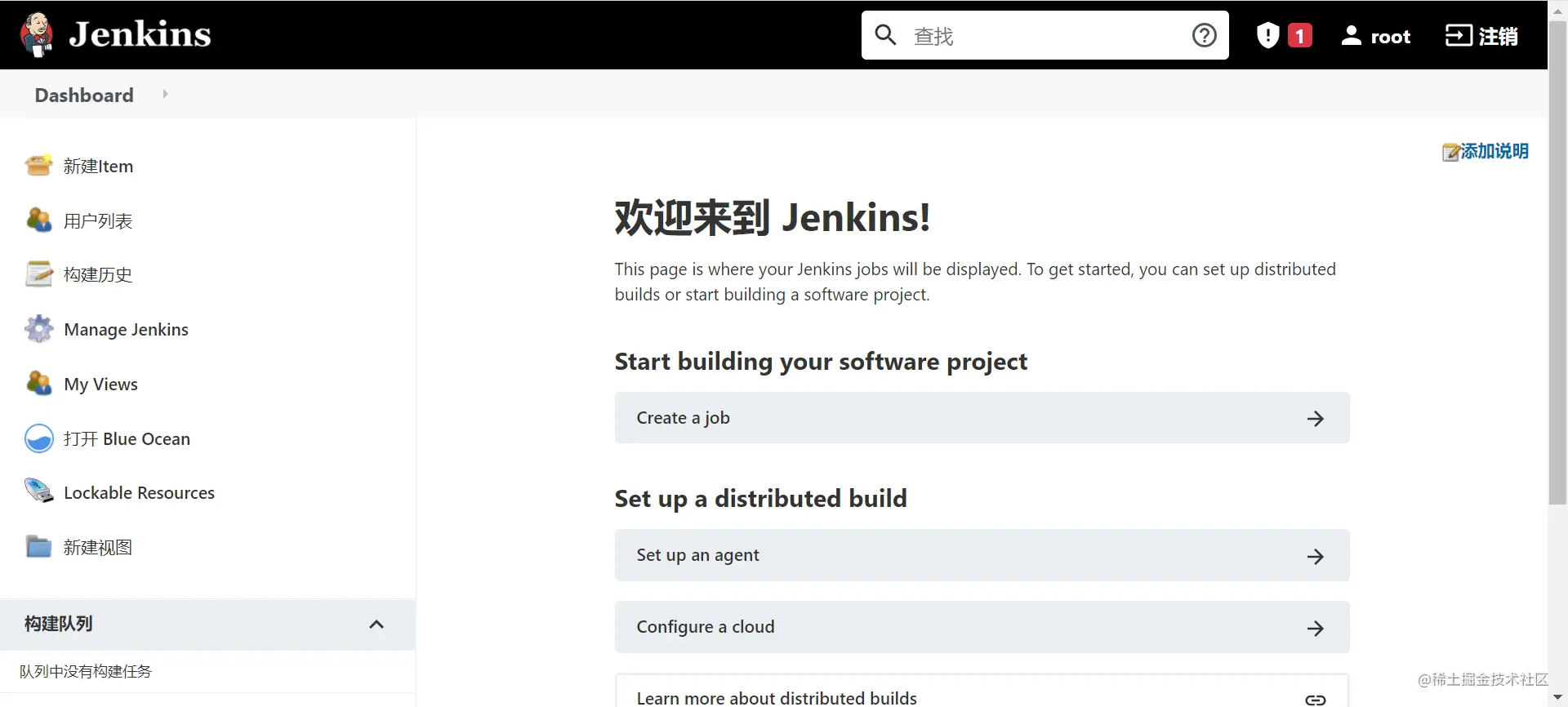1568x707 pixels.
Task: Click the 添加说明 link
Action: tap(1494, 151)
